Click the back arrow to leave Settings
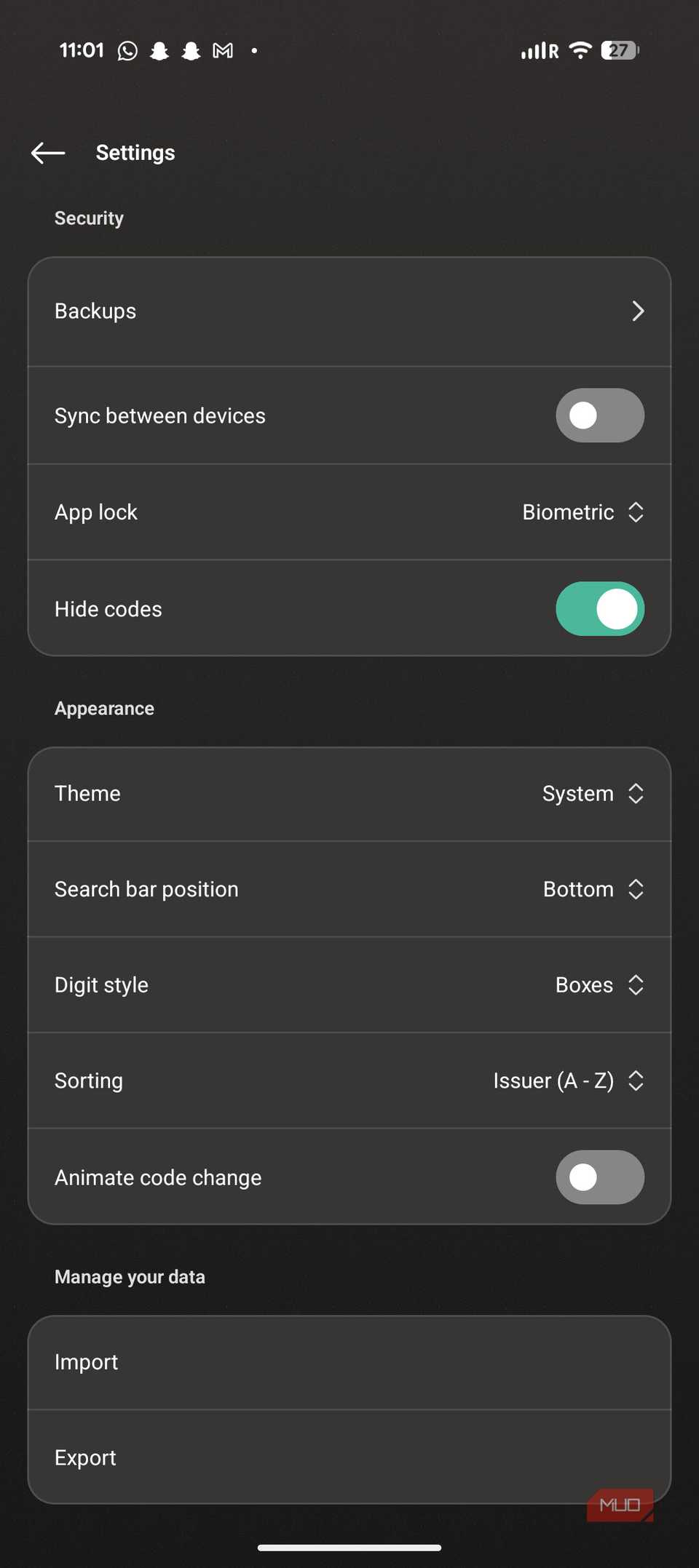Screen dimensions: 699x1568 pos(47,153)
